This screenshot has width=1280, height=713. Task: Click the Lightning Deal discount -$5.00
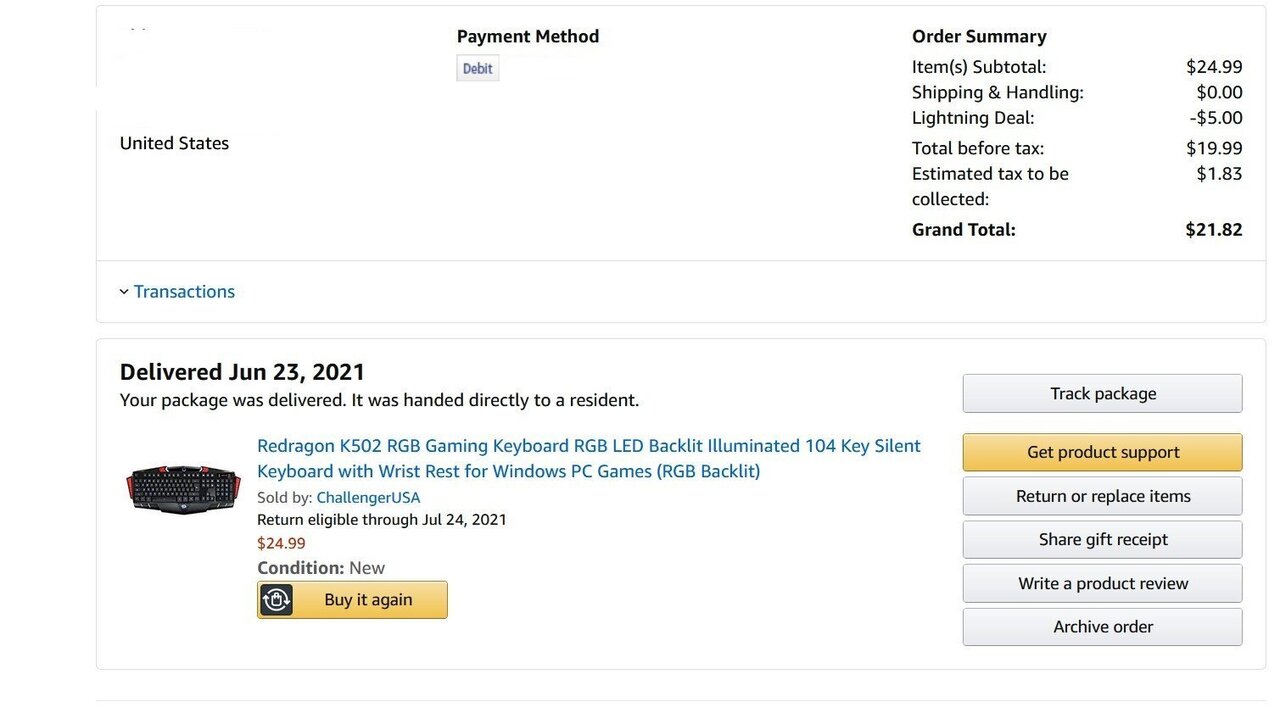1215,118
